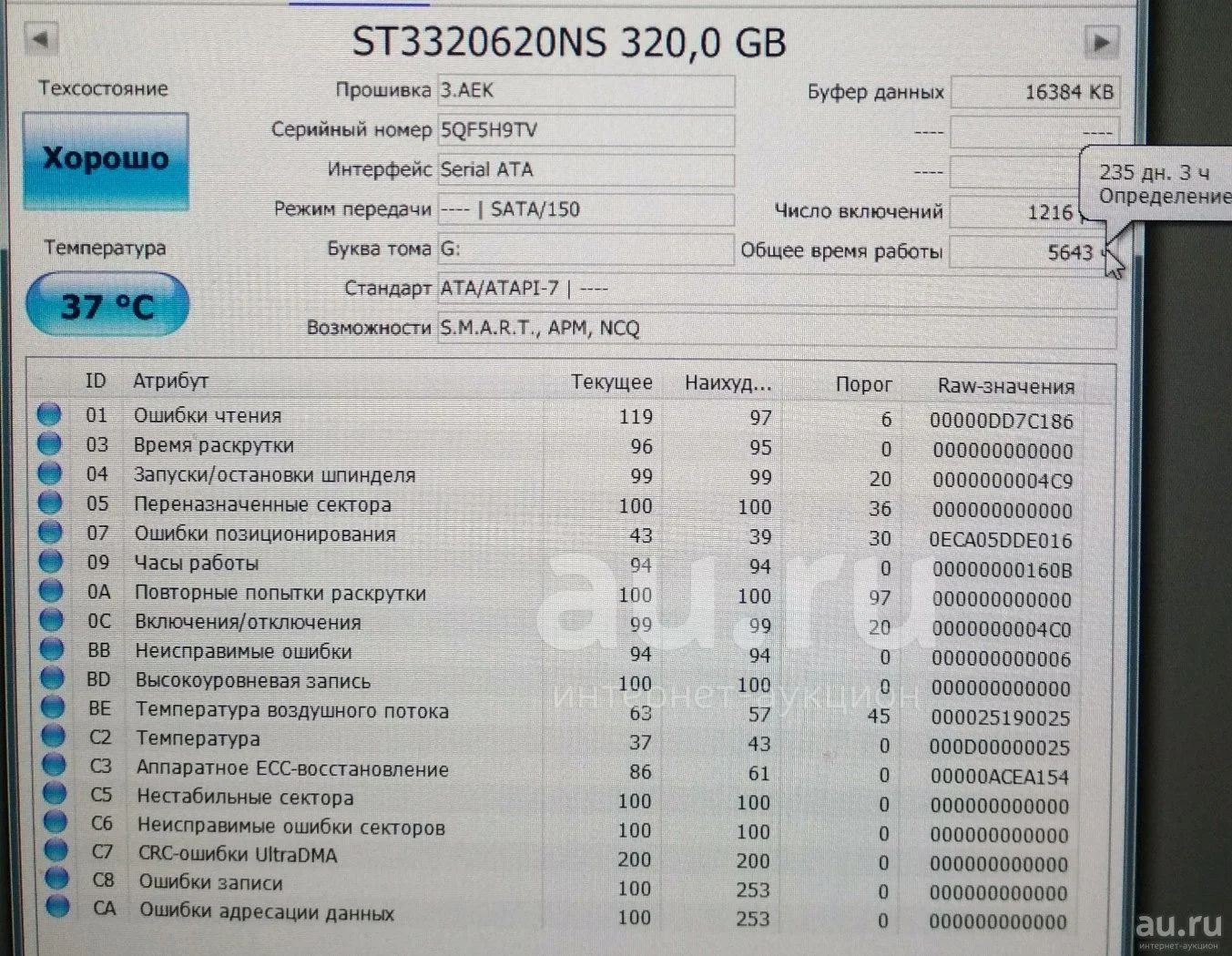This screenshot has height=956, width=1232.
Task: Select the attribute text Часы работы
Action: point(197,564)
